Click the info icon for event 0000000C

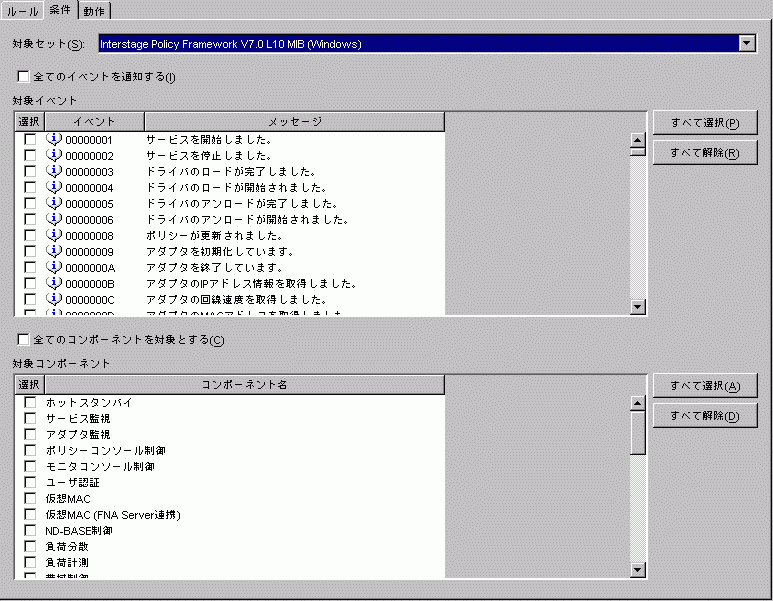(x=54, y=299)
